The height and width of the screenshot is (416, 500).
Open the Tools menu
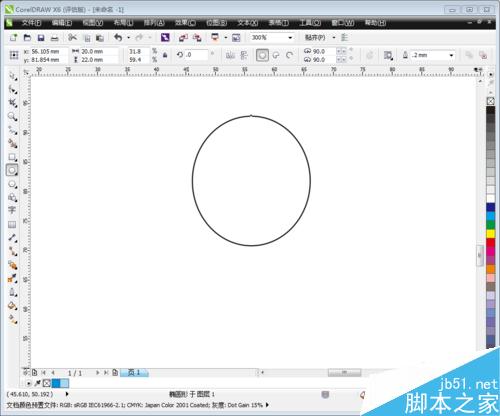click(310, 23)
